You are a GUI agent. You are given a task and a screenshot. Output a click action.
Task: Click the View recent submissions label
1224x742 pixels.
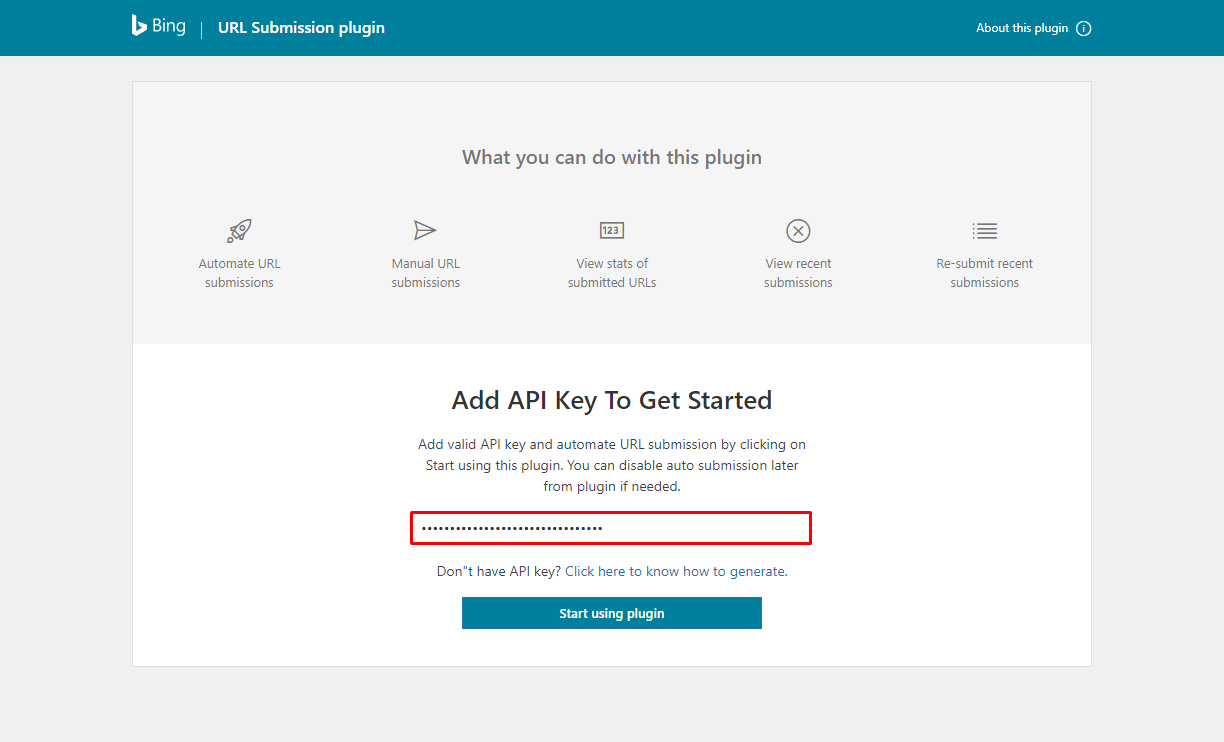[x=798, y=272]
